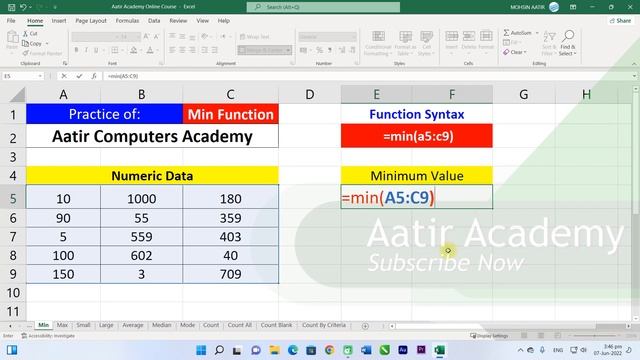Open the AutoSum dropdown arrow

pyautogui.click(x=537, y=33)
